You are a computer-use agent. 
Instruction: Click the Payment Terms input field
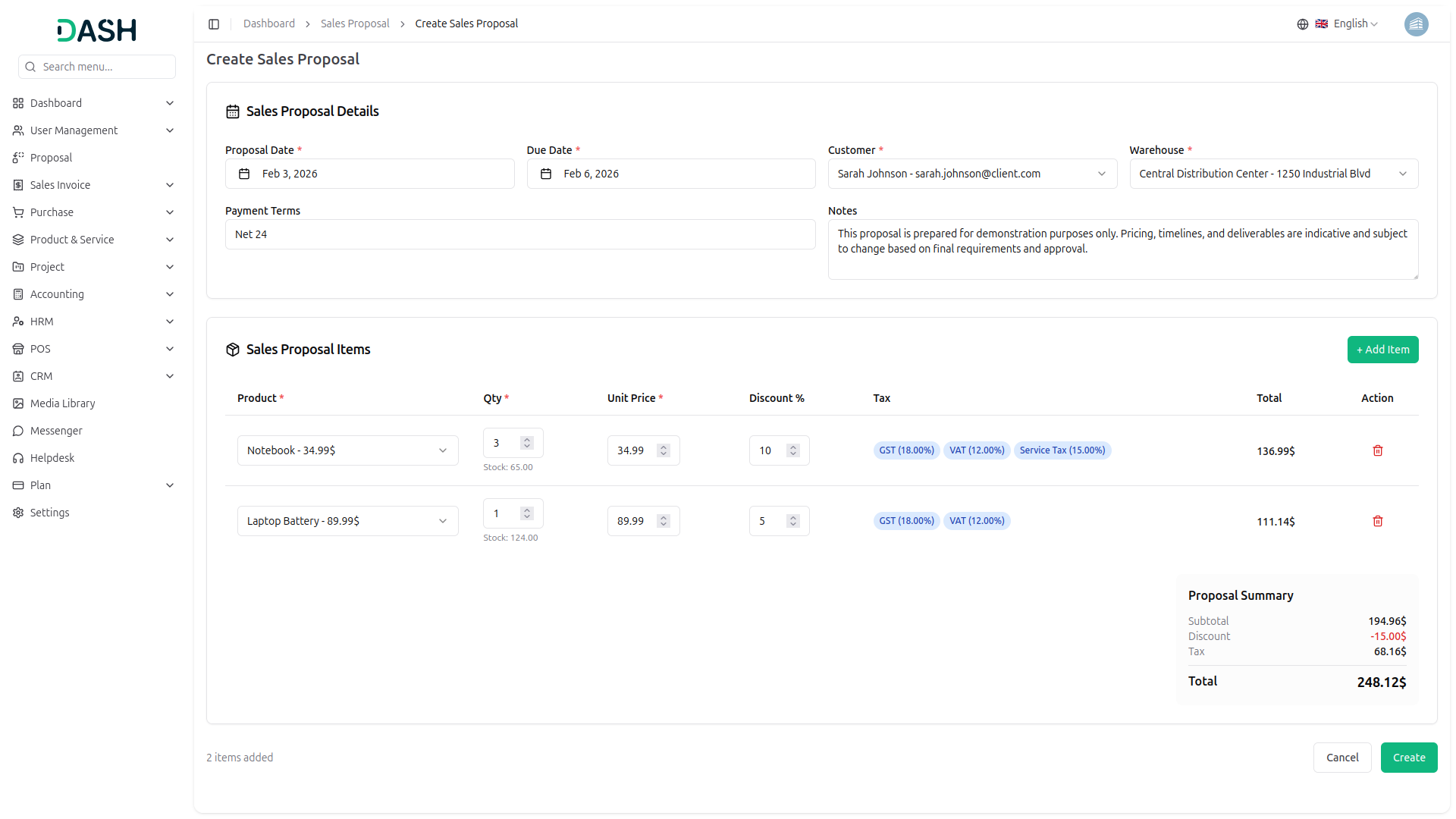coord(519,234)
